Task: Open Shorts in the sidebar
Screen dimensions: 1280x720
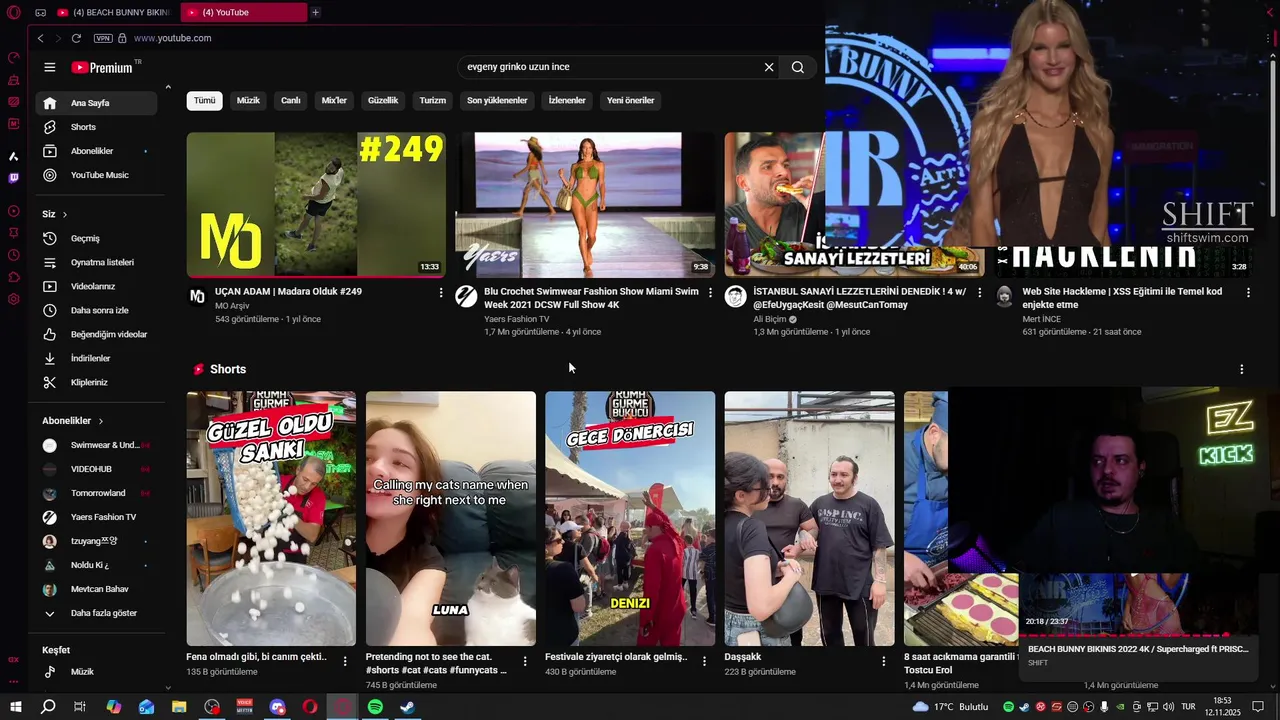Action: [x=97, y=127]
